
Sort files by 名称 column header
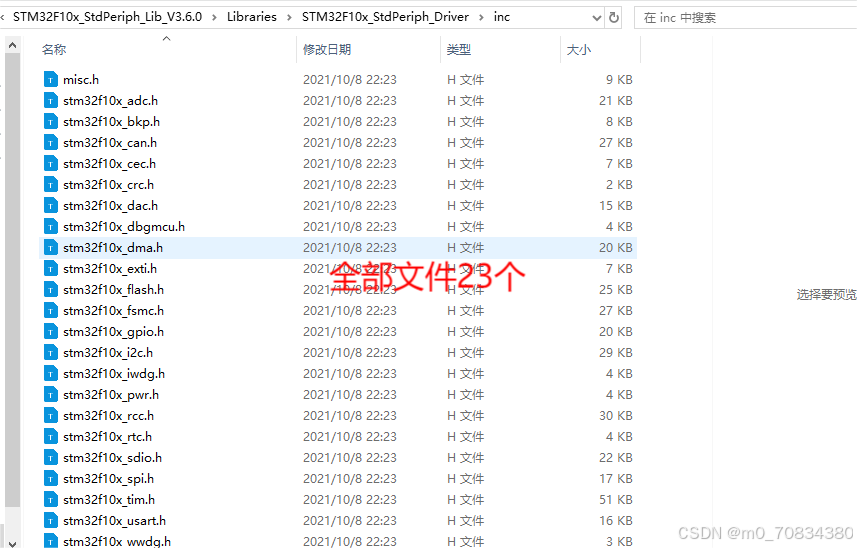[x=54, y=50]
